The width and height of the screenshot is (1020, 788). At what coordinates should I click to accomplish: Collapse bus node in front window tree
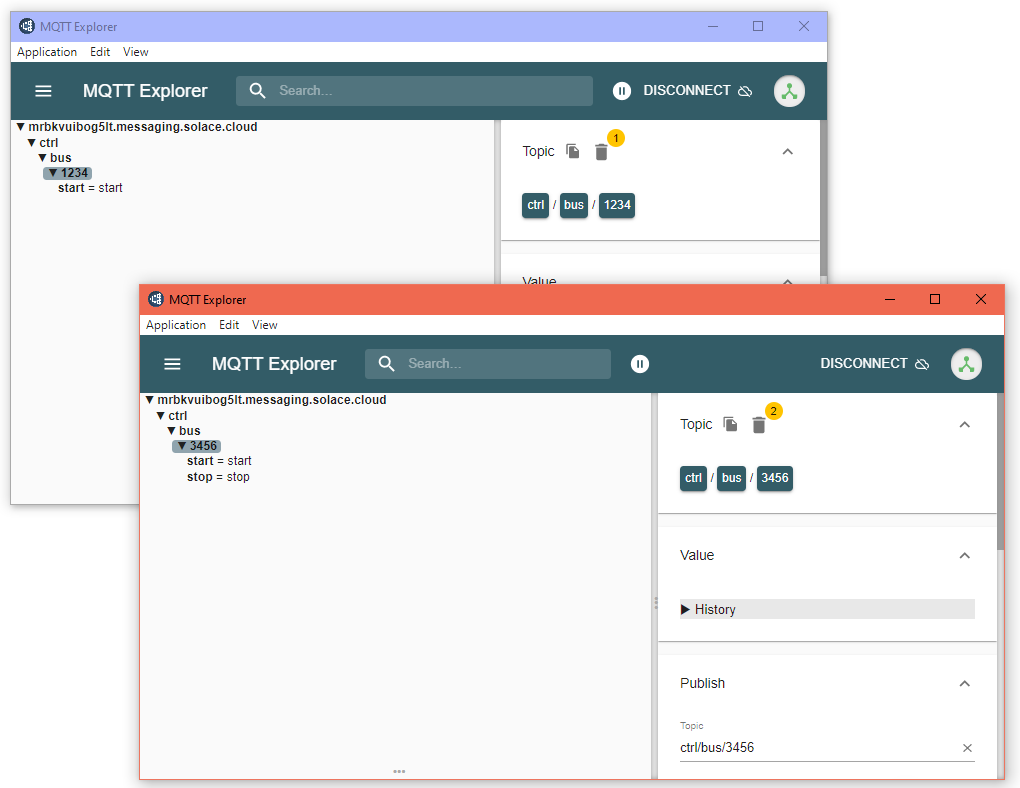coord(172,431)
